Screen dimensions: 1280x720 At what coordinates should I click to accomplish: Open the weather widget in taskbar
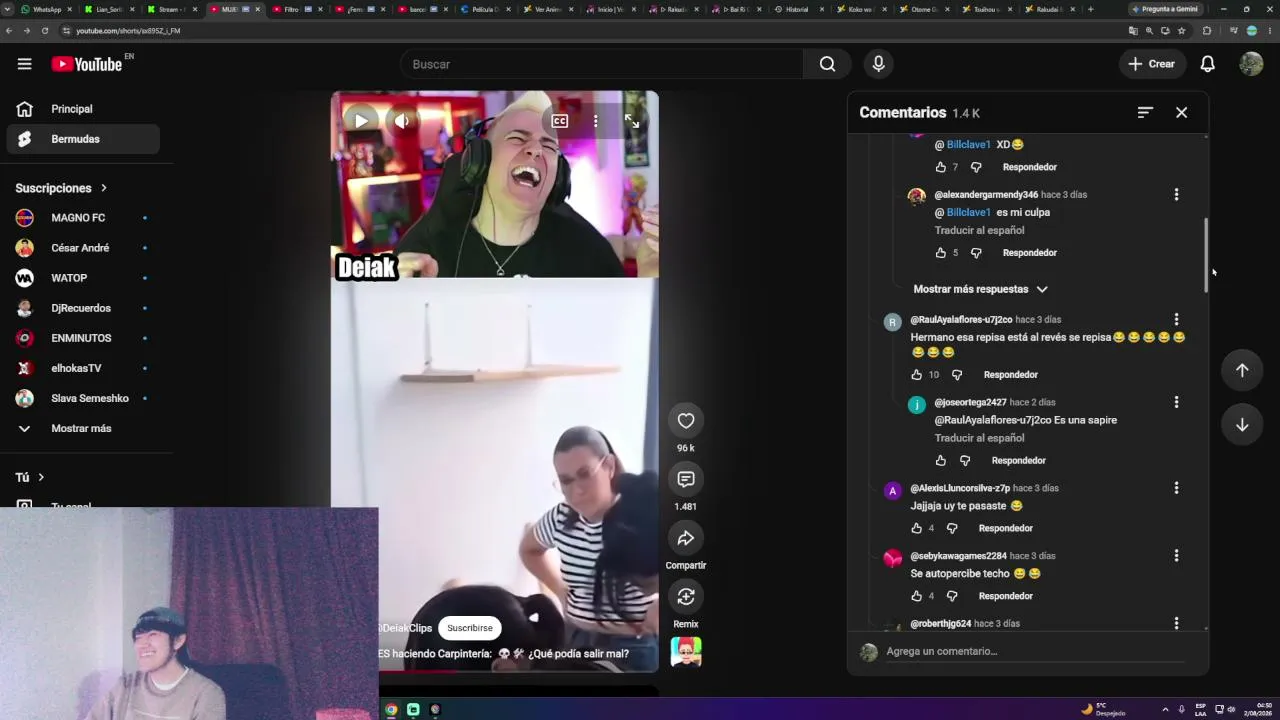click(x=1104, y=709)
